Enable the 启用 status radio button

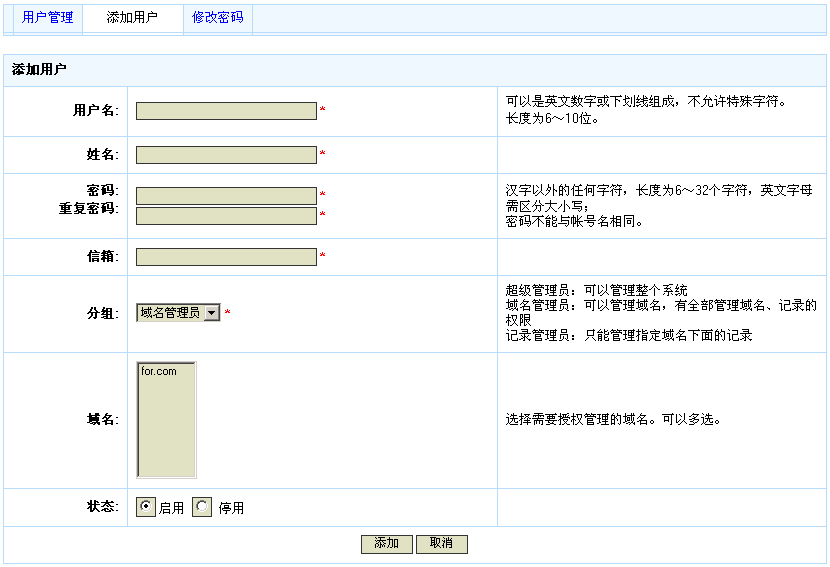146,507
